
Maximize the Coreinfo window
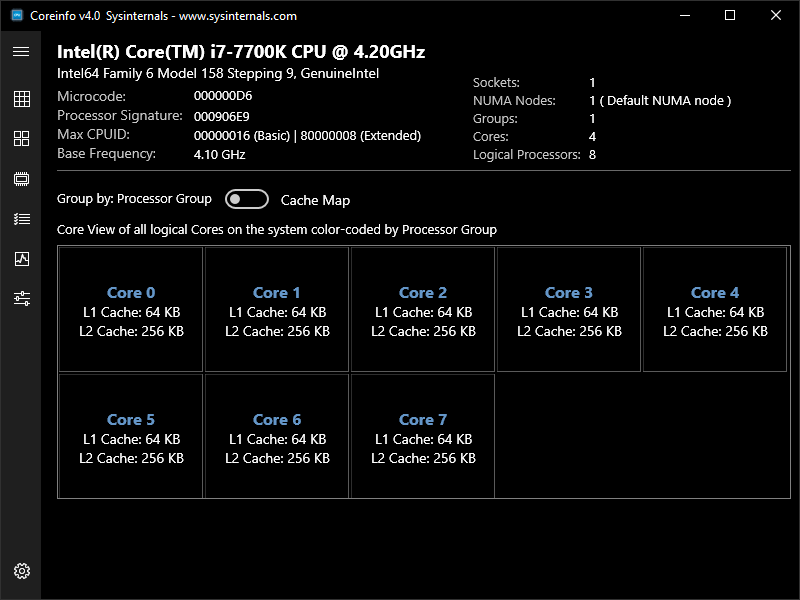click(x=730, y=15)
